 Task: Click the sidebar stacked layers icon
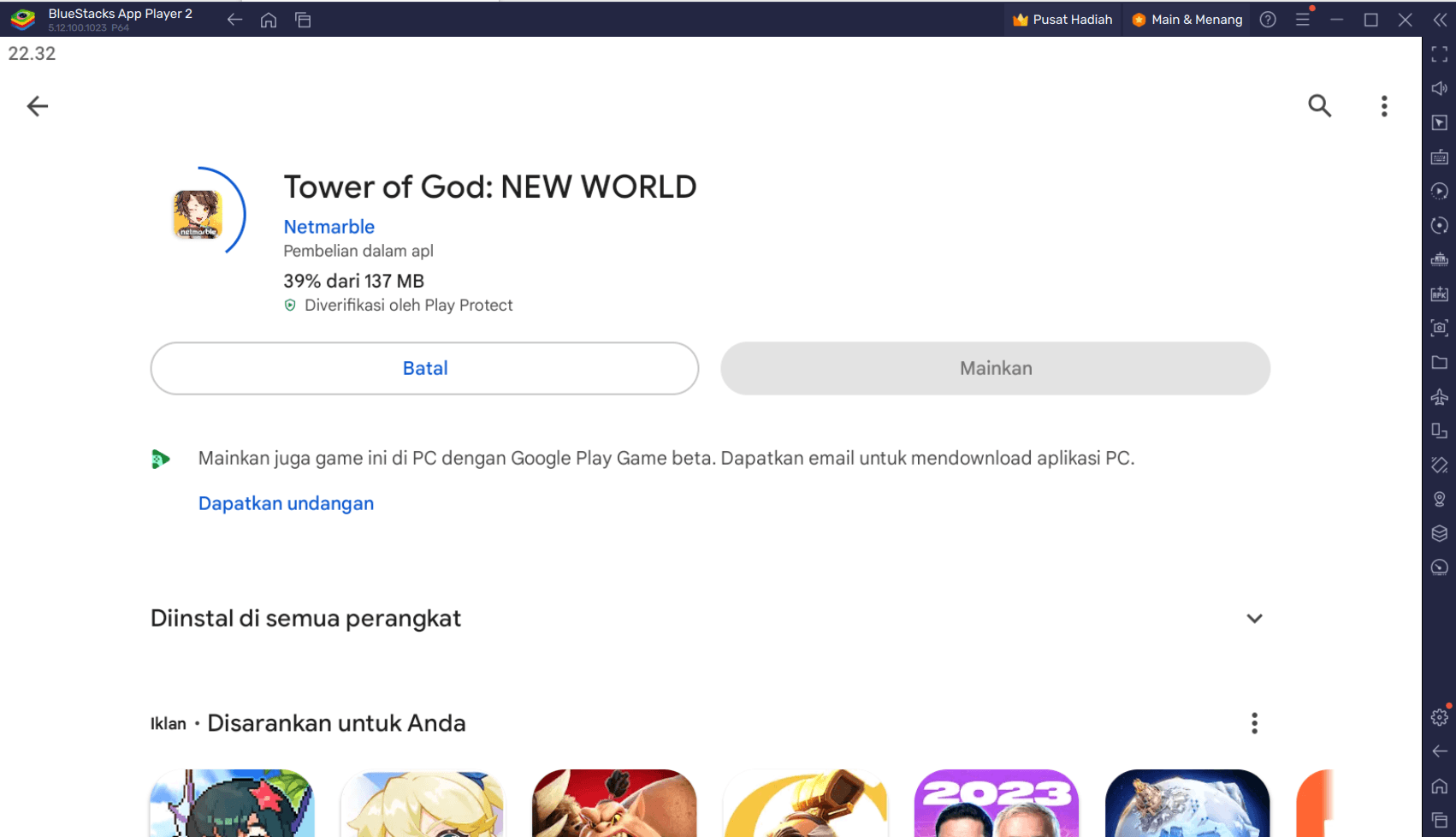(x=1440, y=533)
